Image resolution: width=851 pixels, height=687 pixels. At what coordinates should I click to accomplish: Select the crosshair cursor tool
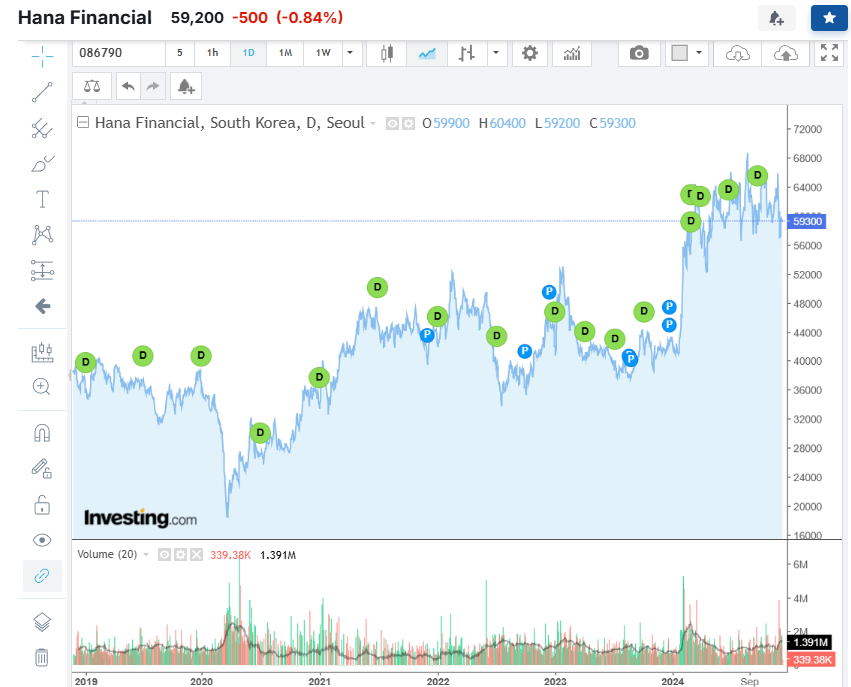click(42, 56)
